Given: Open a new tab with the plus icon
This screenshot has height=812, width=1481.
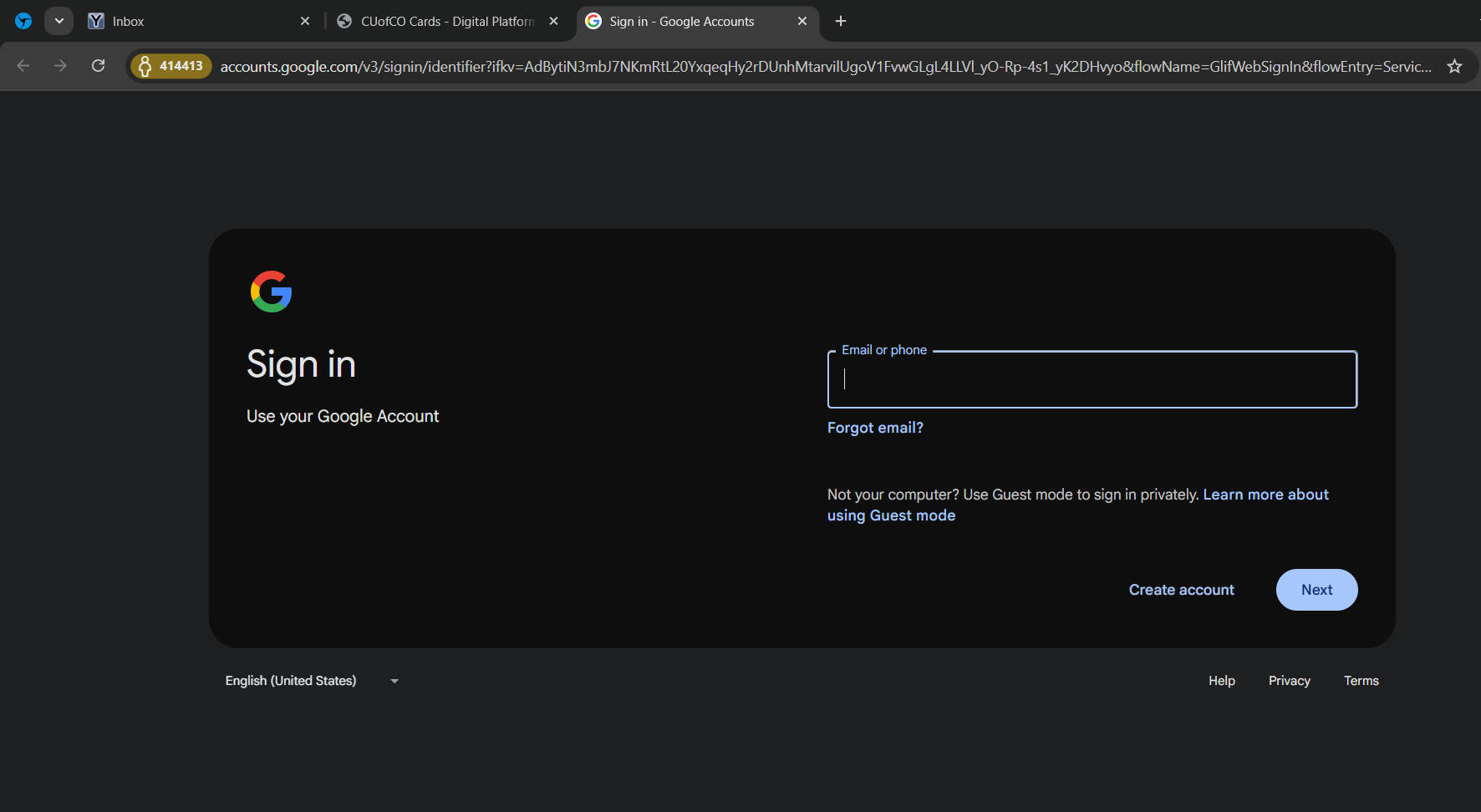Looking at the screenshot, I should 841,21.
